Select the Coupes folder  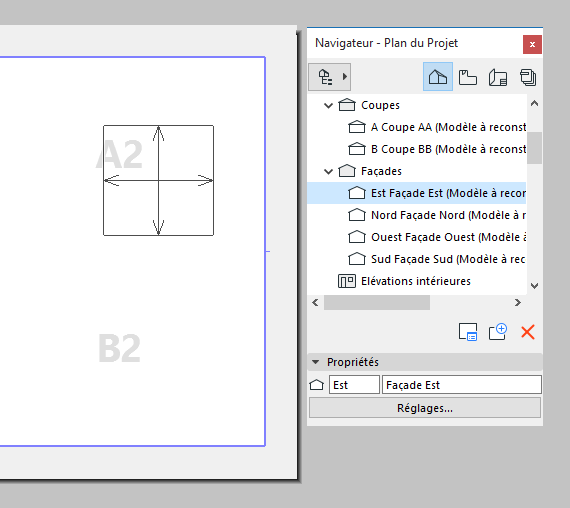pos(380,105)
